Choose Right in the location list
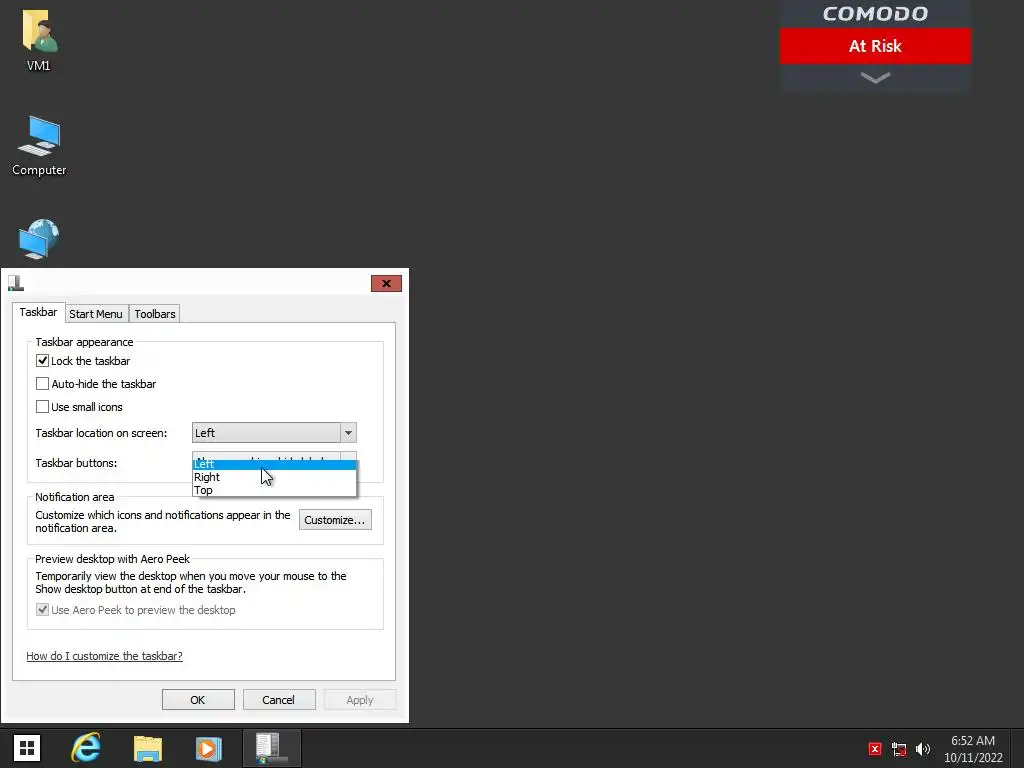The width and height of the screenshot is (1024, 768). pos(274,477)
